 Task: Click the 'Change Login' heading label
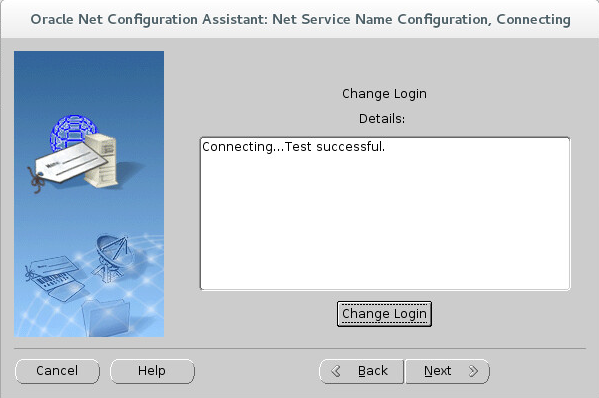point(384,94)
